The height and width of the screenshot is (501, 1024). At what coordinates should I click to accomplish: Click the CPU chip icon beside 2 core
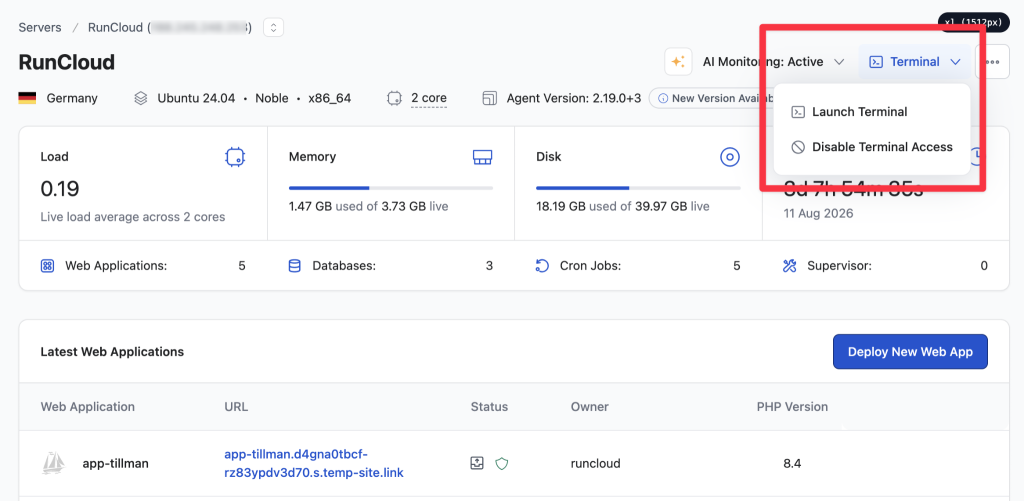pyautogui.click(x=394, y=98)
